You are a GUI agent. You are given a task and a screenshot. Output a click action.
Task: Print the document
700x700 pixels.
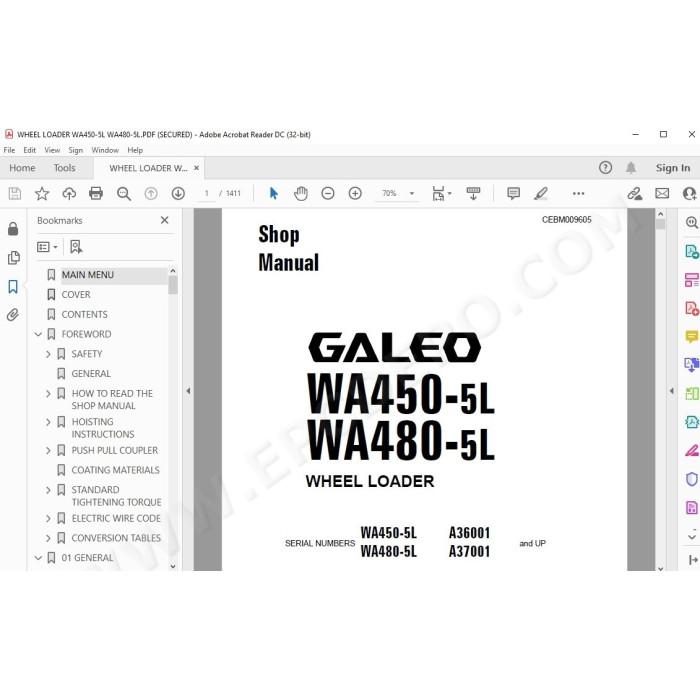(96, 193)
